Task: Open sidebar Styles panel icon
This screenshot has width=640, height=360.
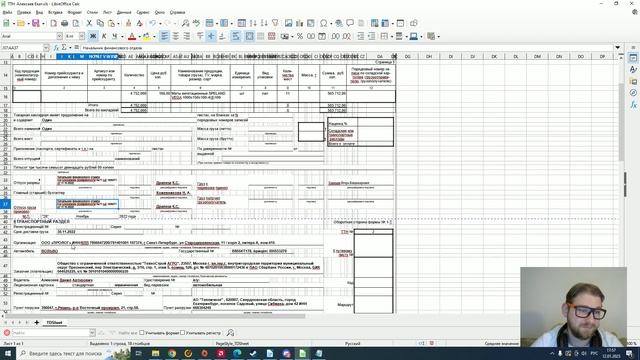Action: click(x=633, y=70)
